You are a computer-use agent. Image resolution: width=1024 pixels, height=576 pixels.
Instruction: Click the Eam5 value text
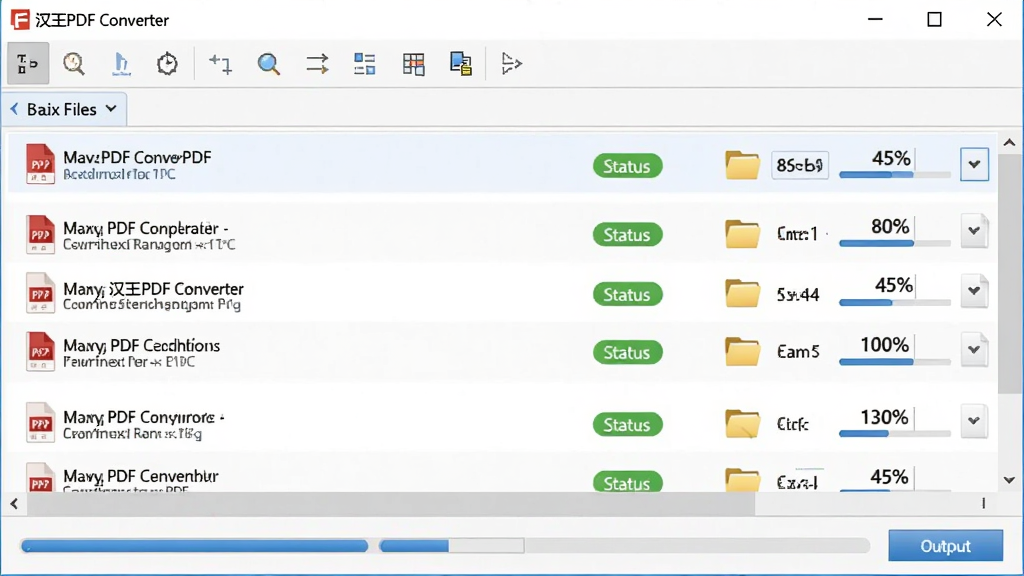(798, 352)
